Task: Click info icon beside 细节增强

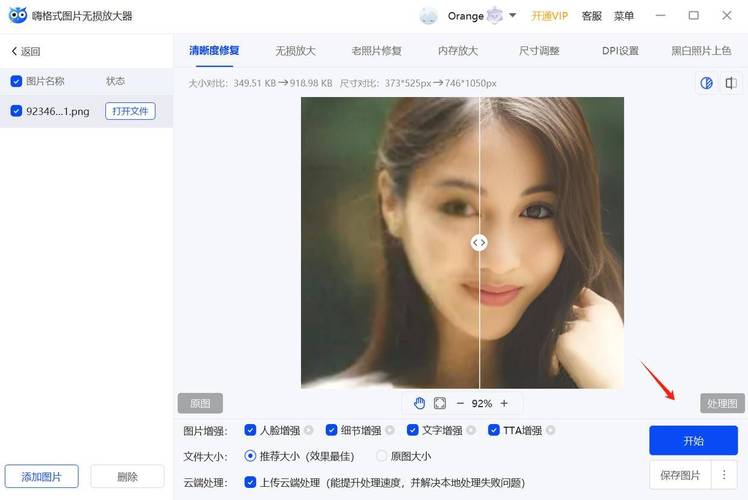Action: click(390, 430)
